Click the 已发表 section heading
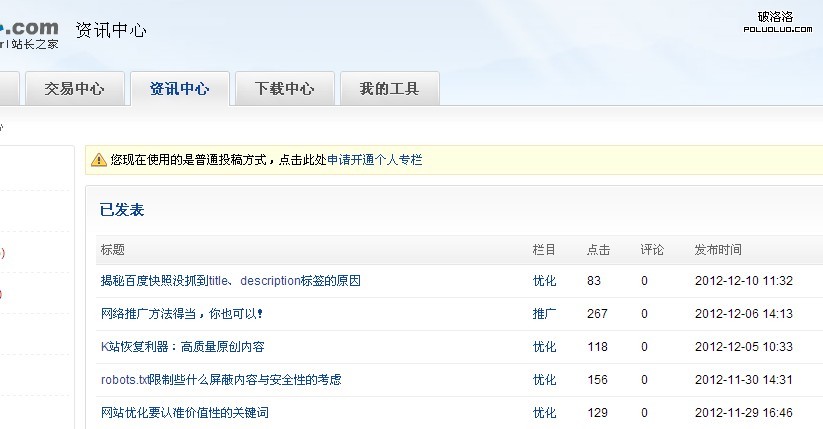Screen dimensions: 823x429 (x=122, y=210)
